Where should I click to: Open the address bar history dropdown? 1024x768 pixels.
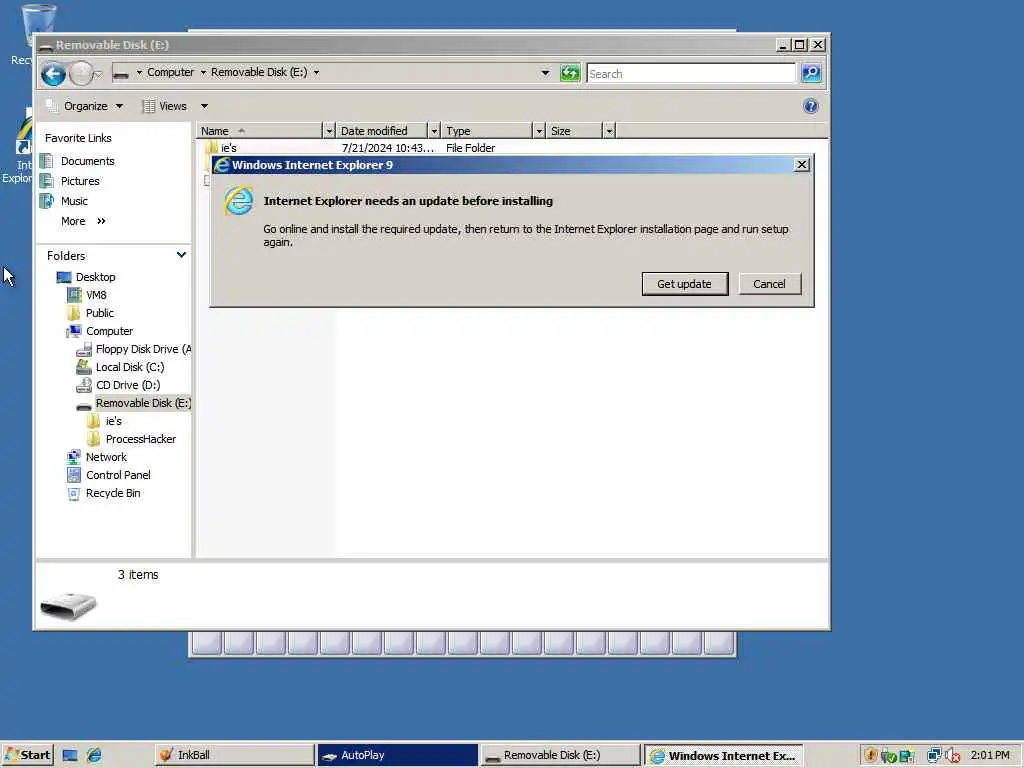click(x=545, y=72)
